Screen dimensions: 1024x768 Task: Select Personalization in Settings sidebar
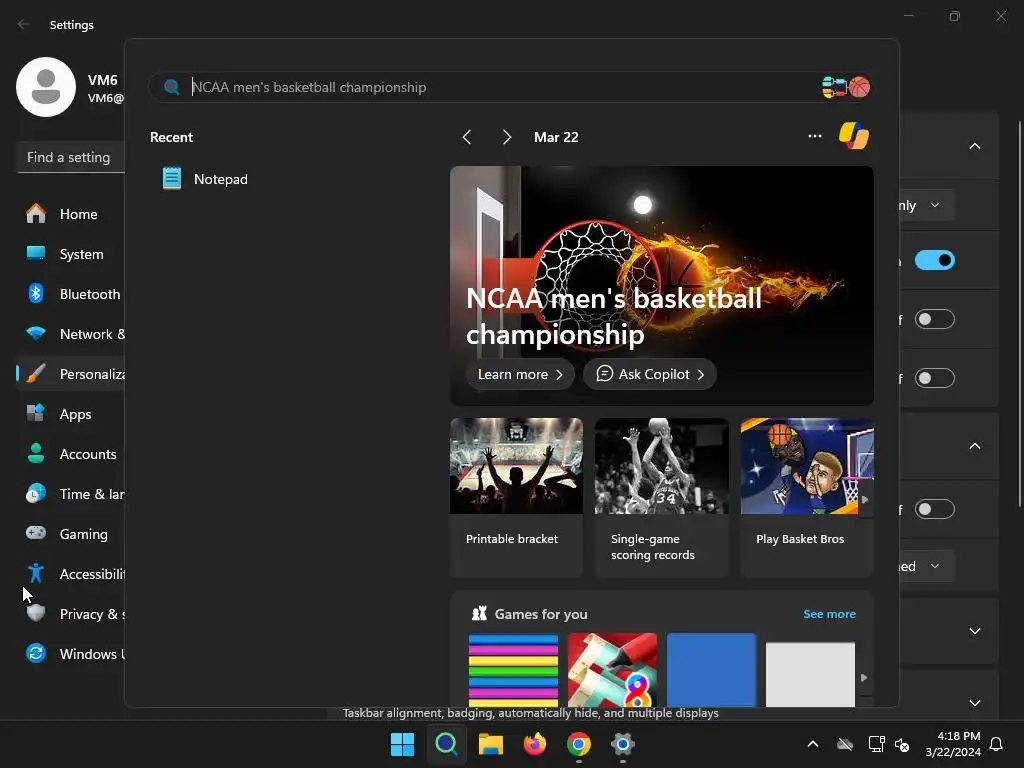(71, 374)
